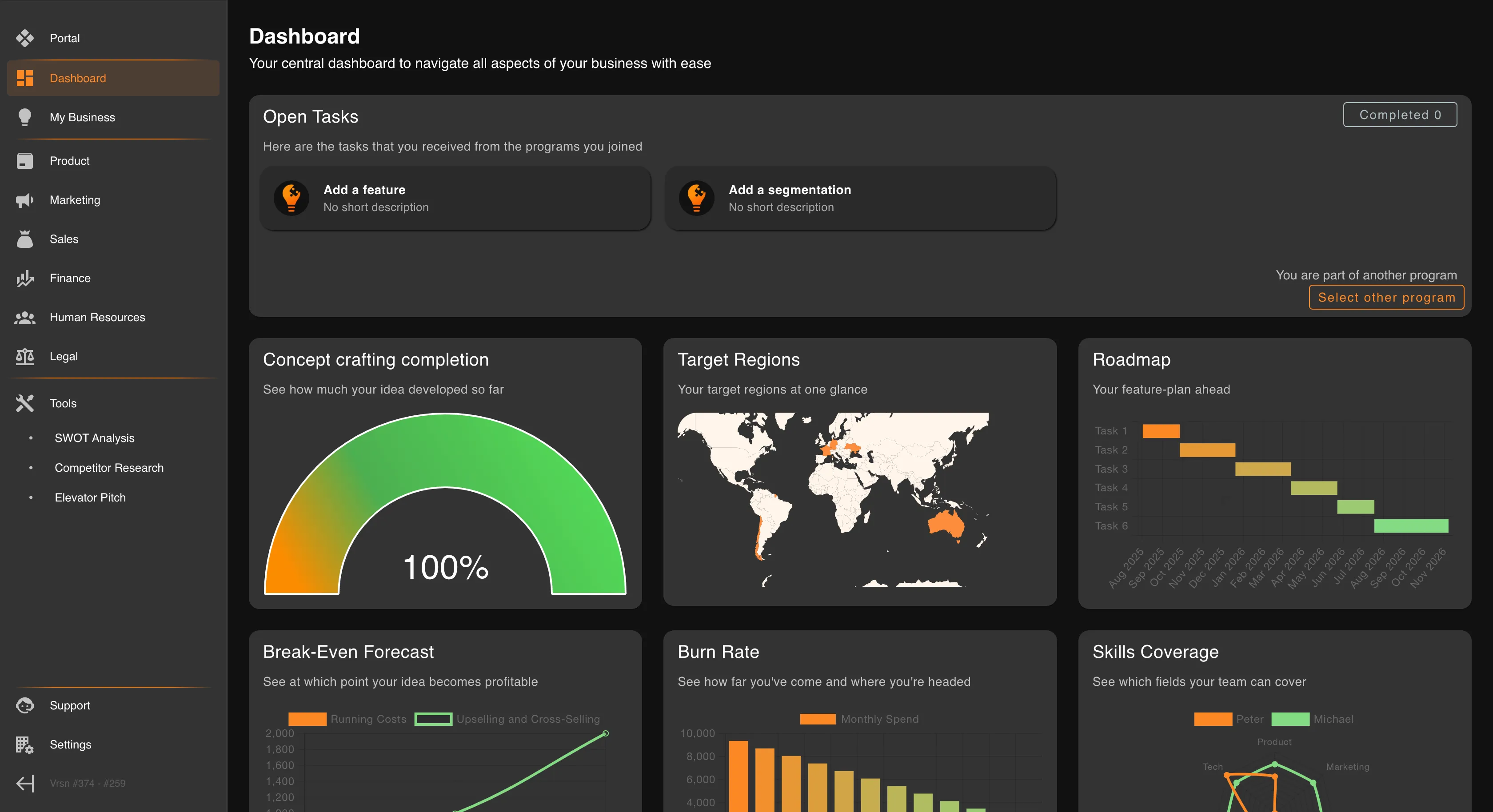
Task: Open the My Business section
Action: (x=113, y=117)
